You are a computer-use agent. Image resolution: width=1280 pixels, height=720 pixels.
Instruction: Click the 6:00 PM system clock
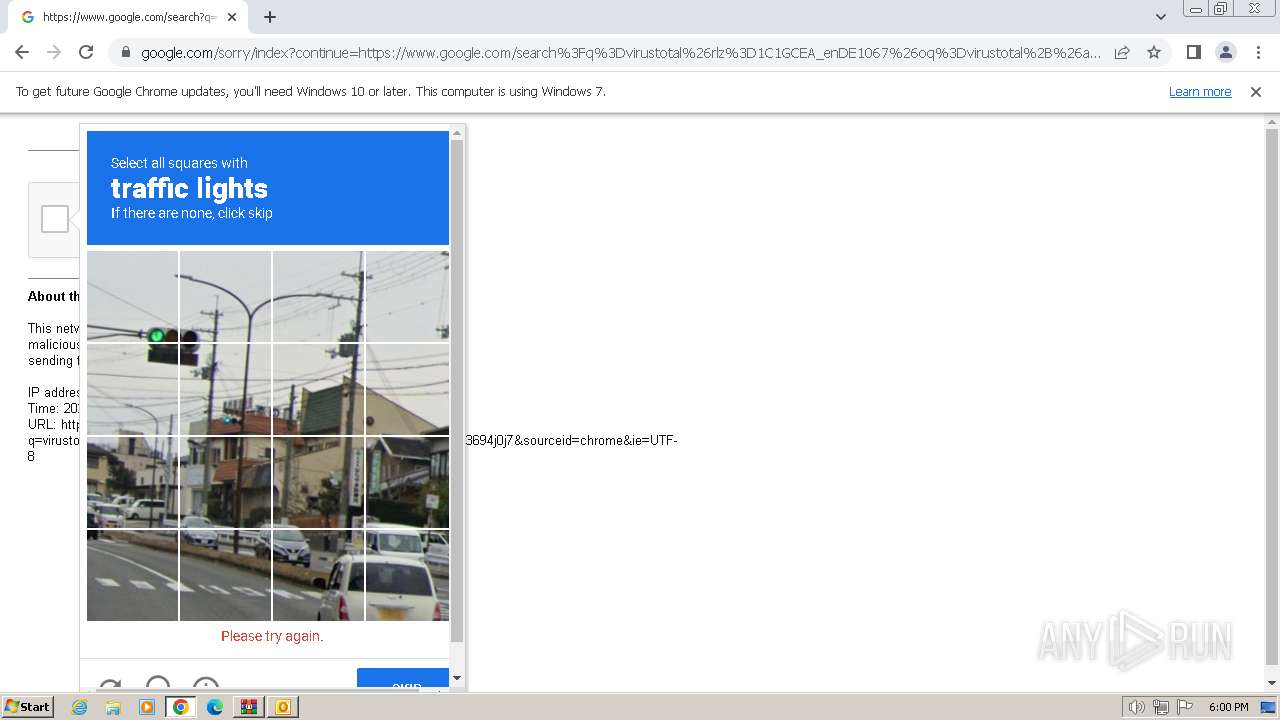point(1229,707)
